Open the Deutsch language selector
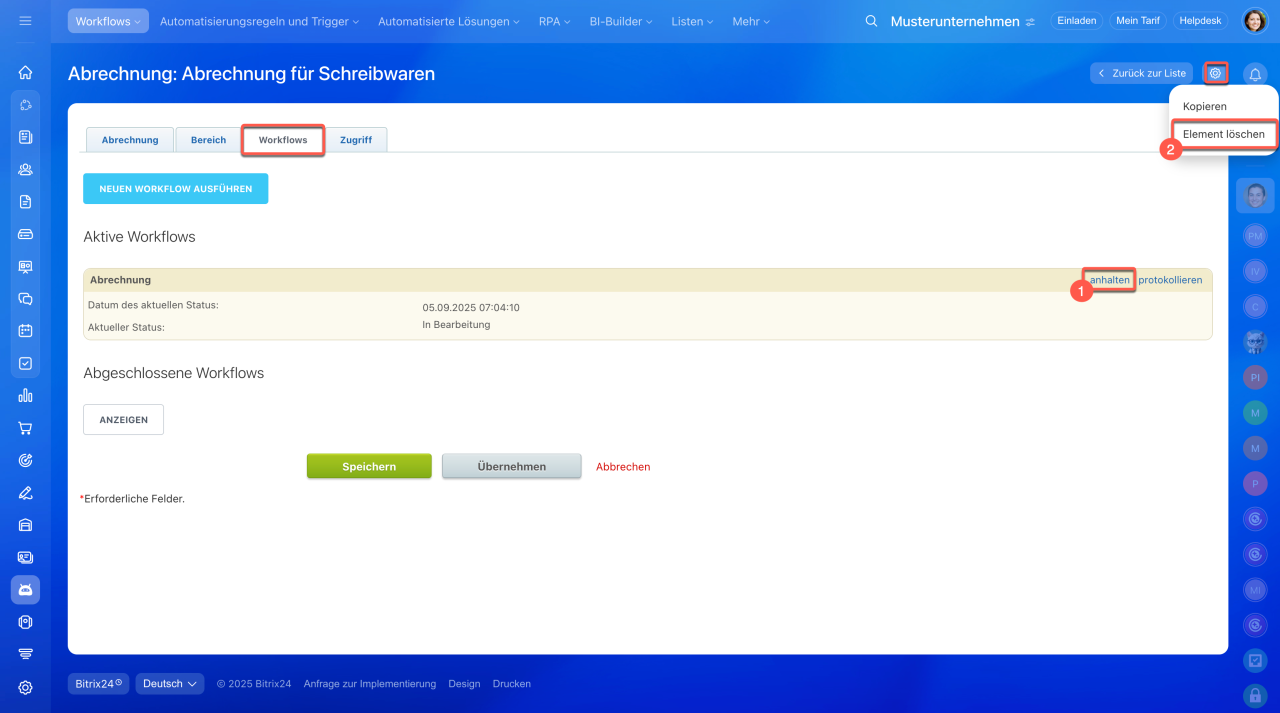1280x713 pixels. 170,684
